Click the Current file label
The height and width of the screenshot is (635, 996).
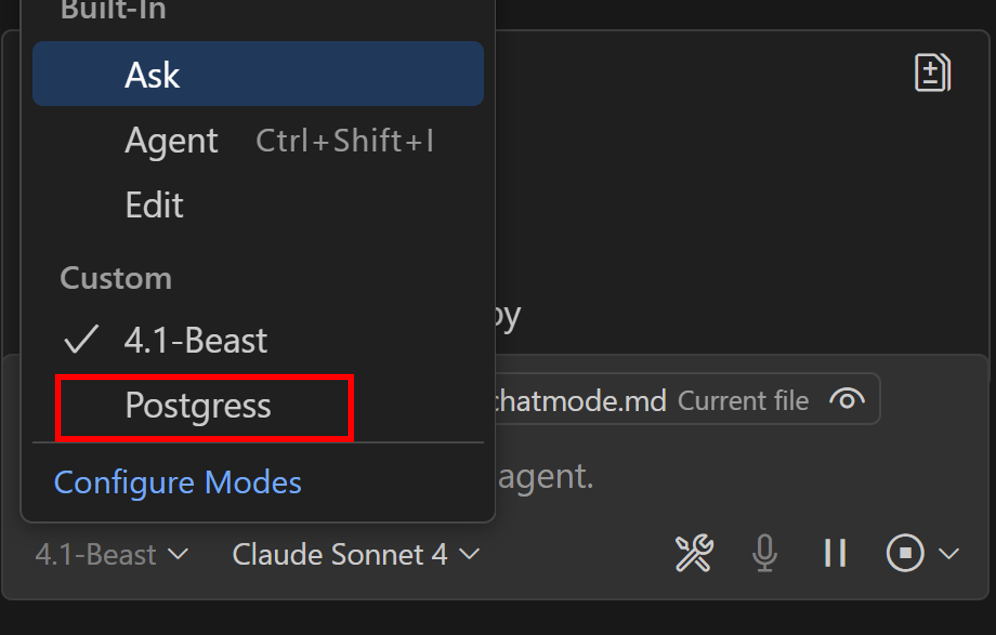tap(743, 401)
